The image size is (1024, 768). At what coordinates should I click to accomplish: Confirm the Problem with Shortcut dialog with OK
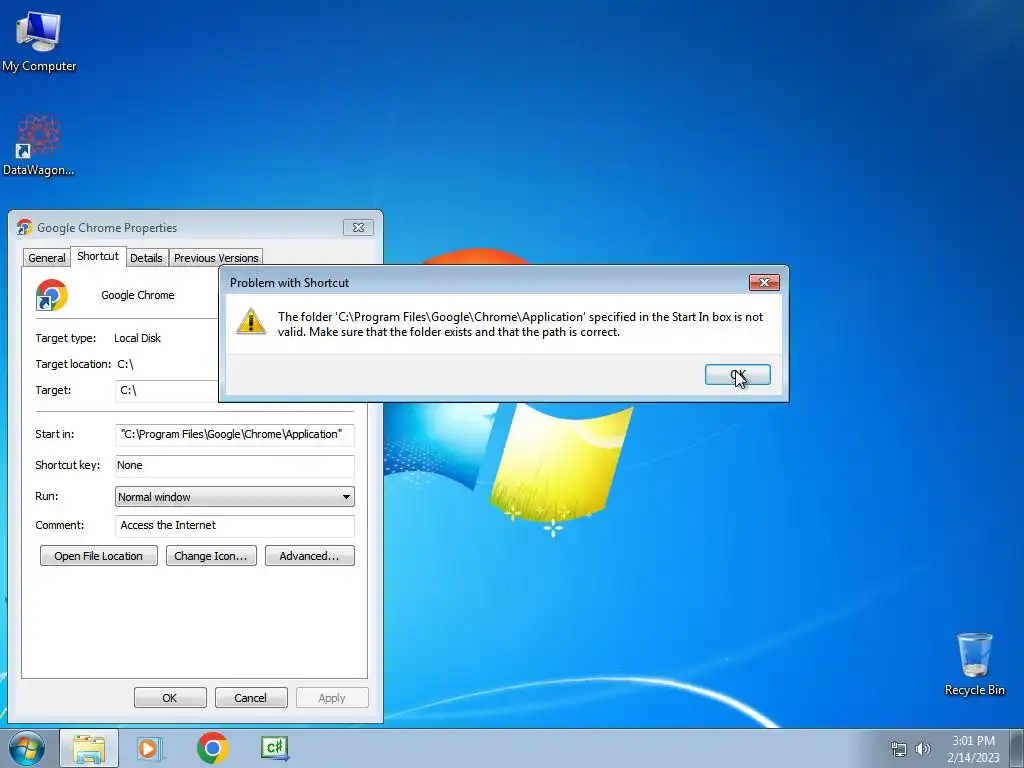click(x=737, y=375)
